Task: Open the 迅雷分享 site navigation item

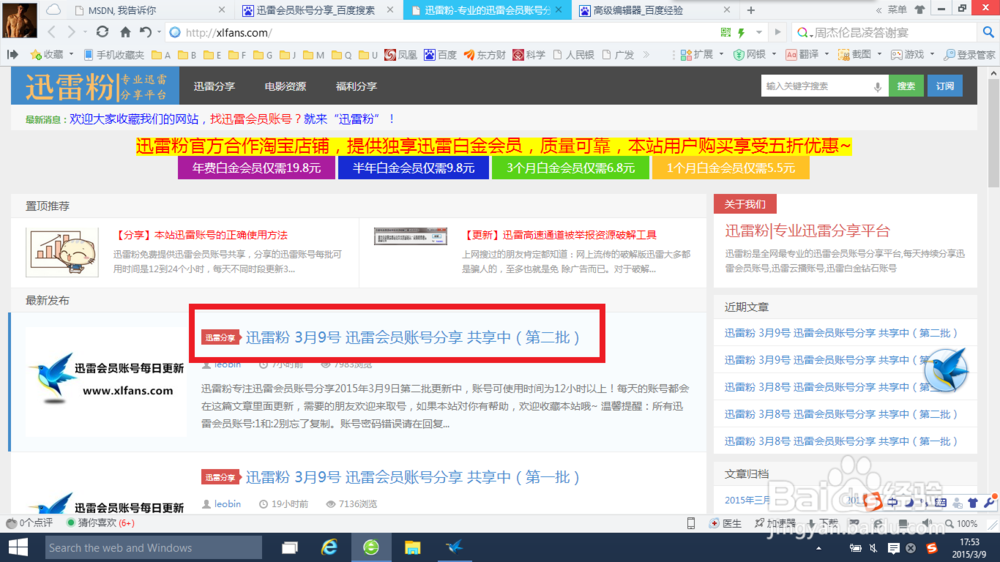Action: (x=214, y=86)
